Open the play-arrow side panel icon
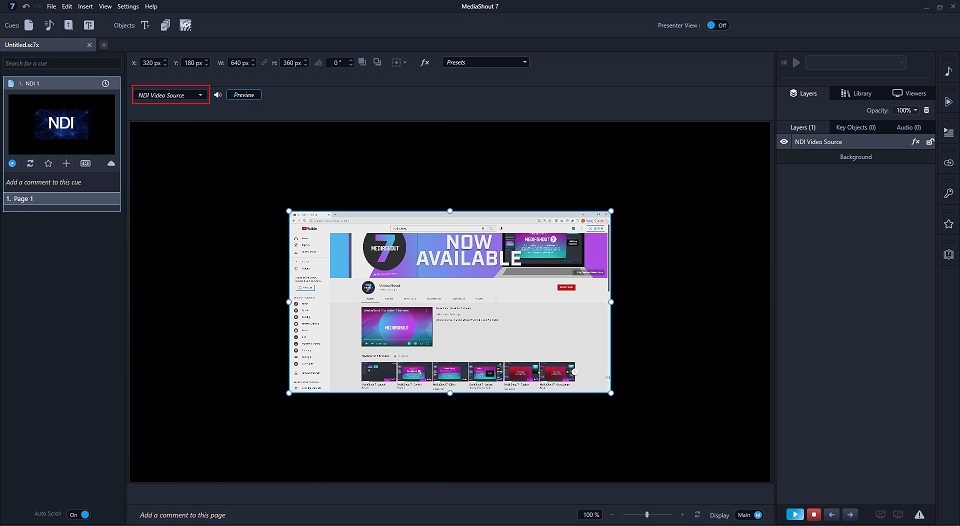 click(x=948, y=102)
